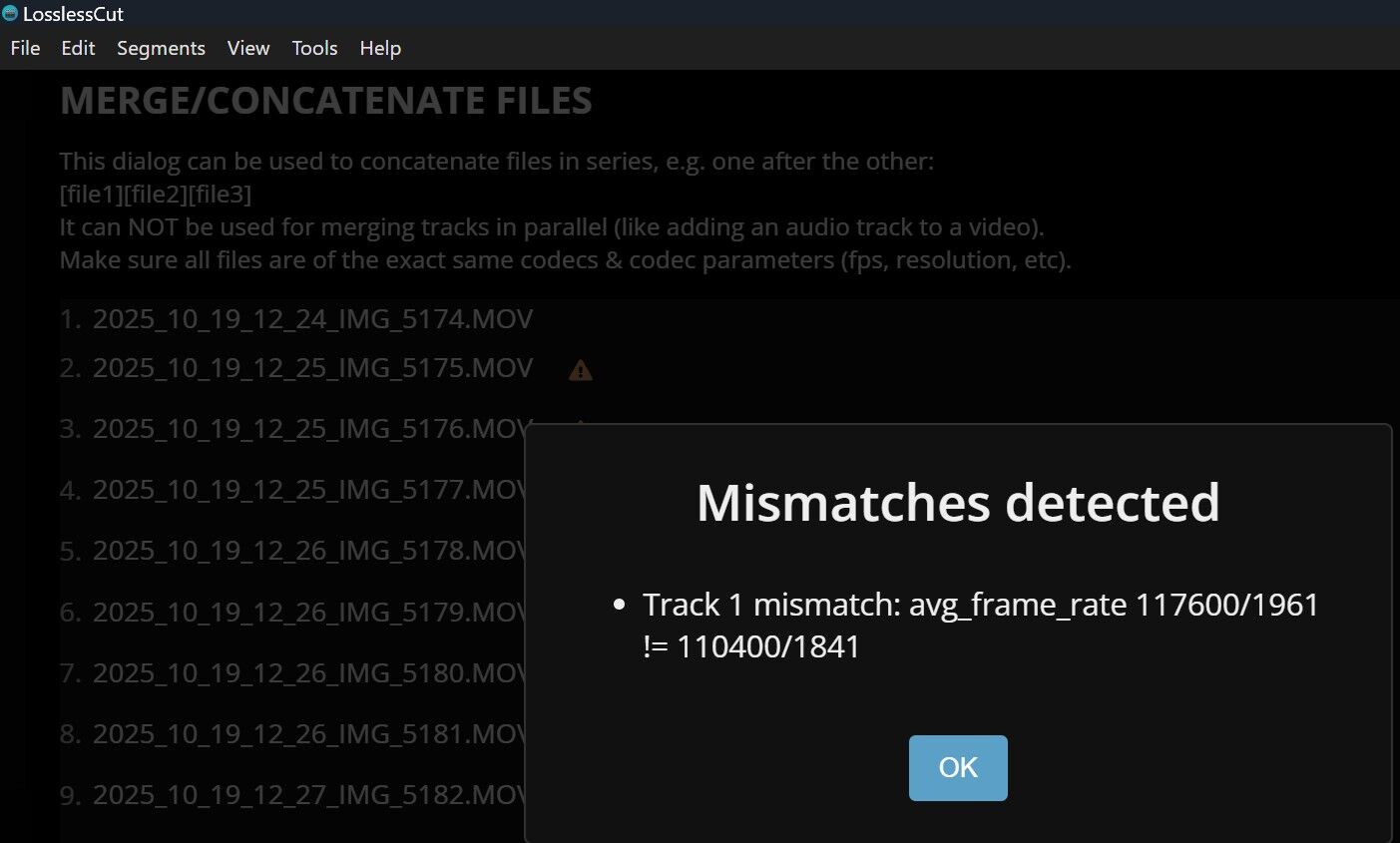The image size is (1400, 843).
Task: Click the warning icon beside IMG_5175.MOV
Action: coord(580,371)
